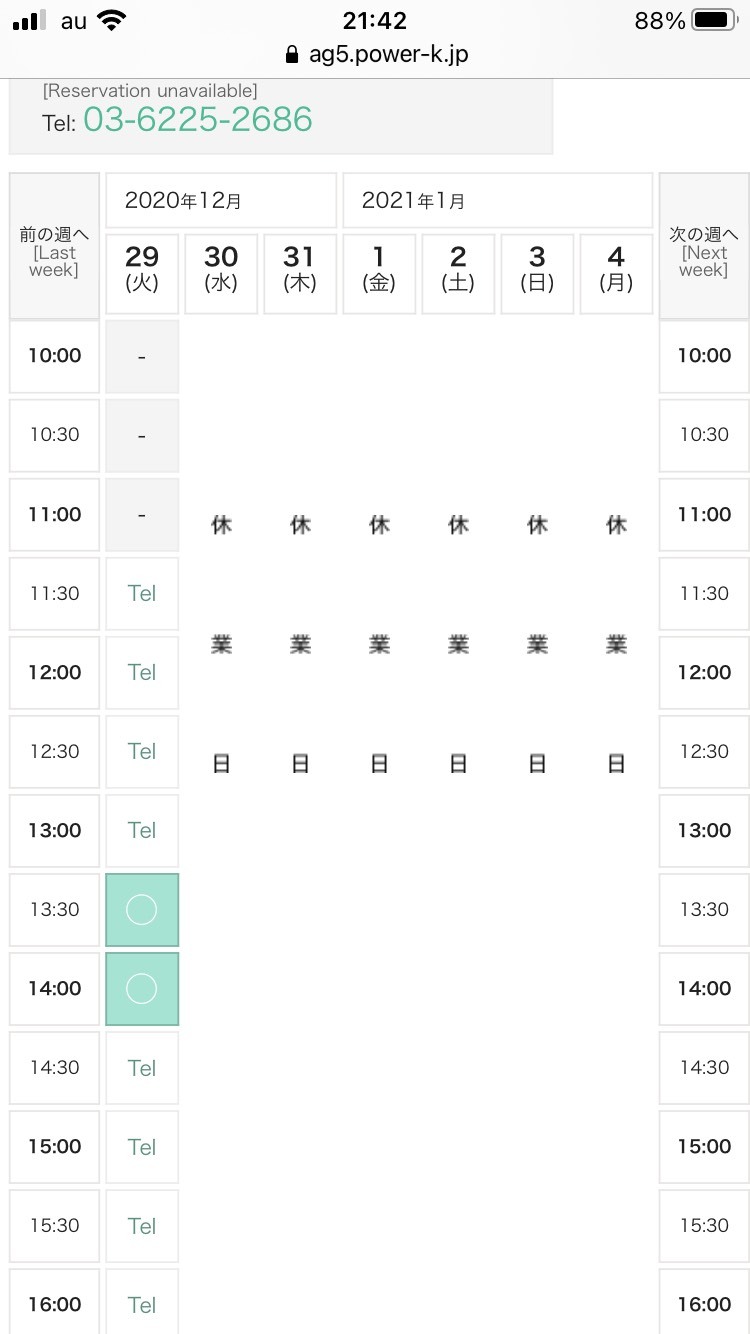Tap the unavailable 10:00 slot on 29th

coord(142,356)
